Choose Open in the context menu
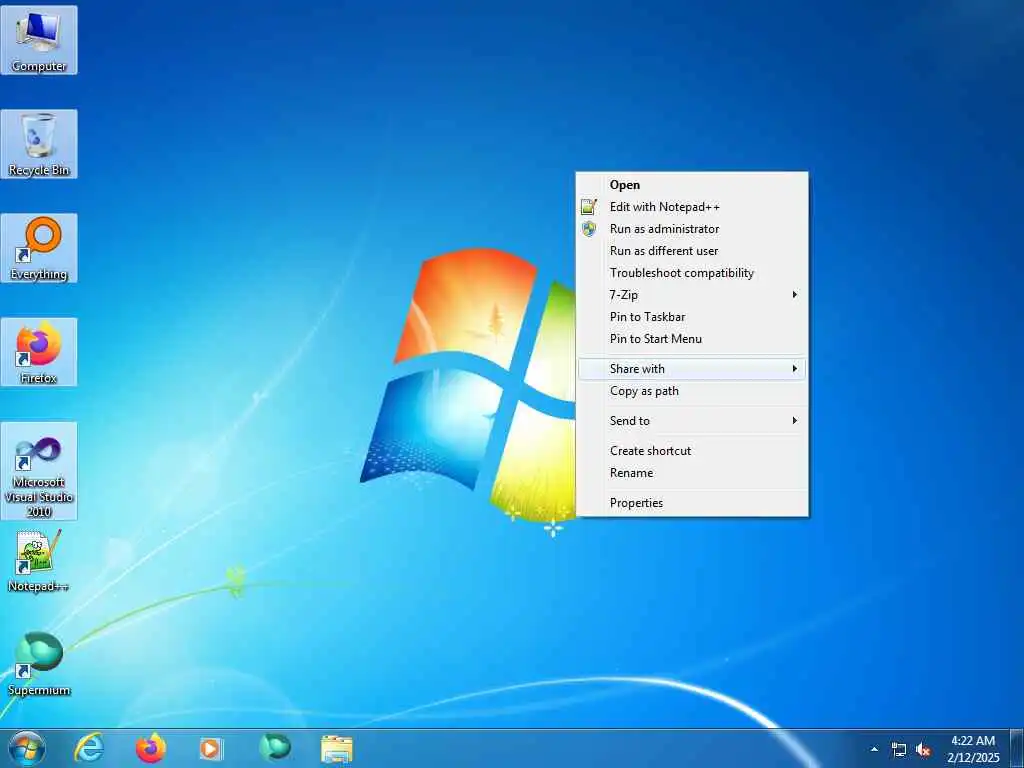 coord(692,185)
